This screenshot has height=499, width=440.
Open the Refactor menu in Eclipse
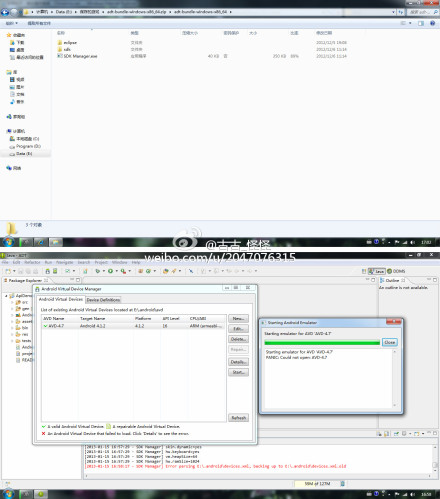(x=32, y=262)
